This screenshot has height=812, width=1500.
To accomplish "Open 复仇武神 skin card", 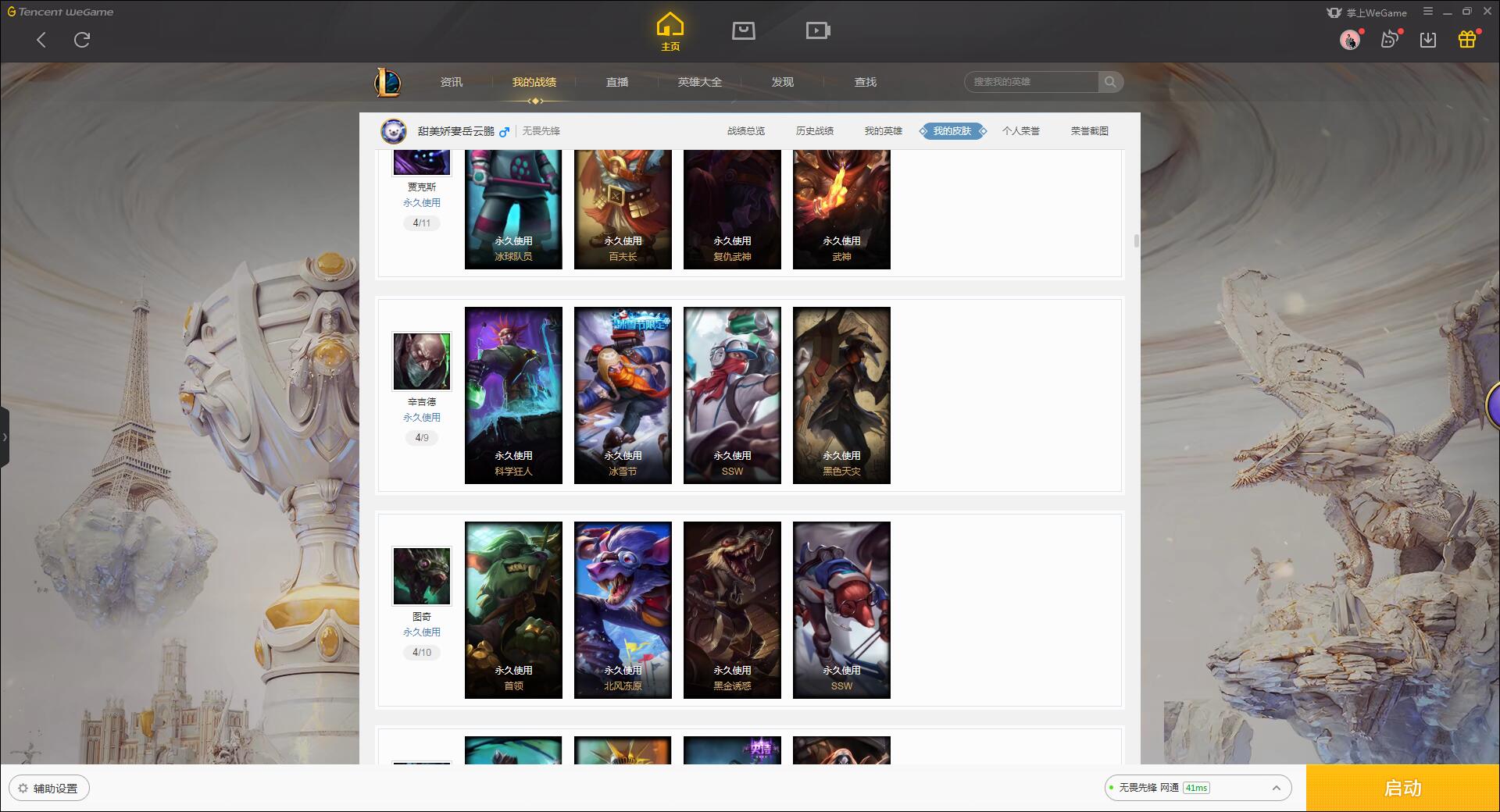I will (x=732, y=209).
